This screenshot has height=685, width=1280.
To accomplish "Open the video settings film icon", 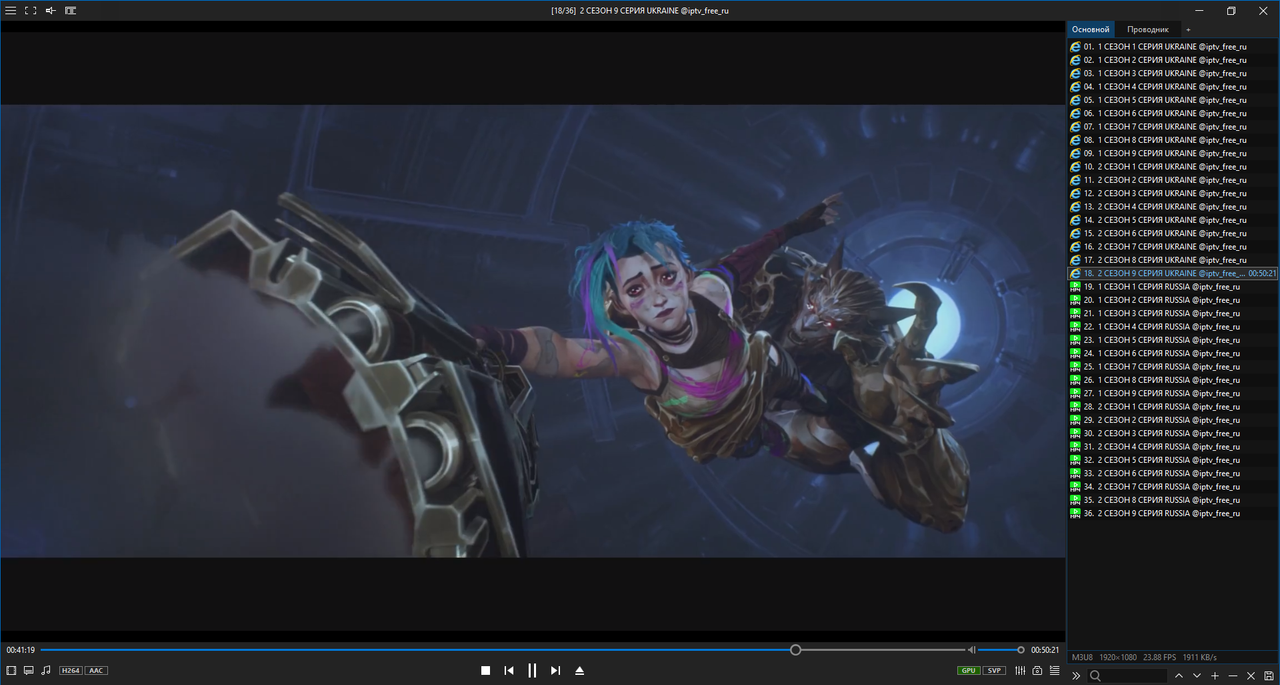I will point(11,670).
